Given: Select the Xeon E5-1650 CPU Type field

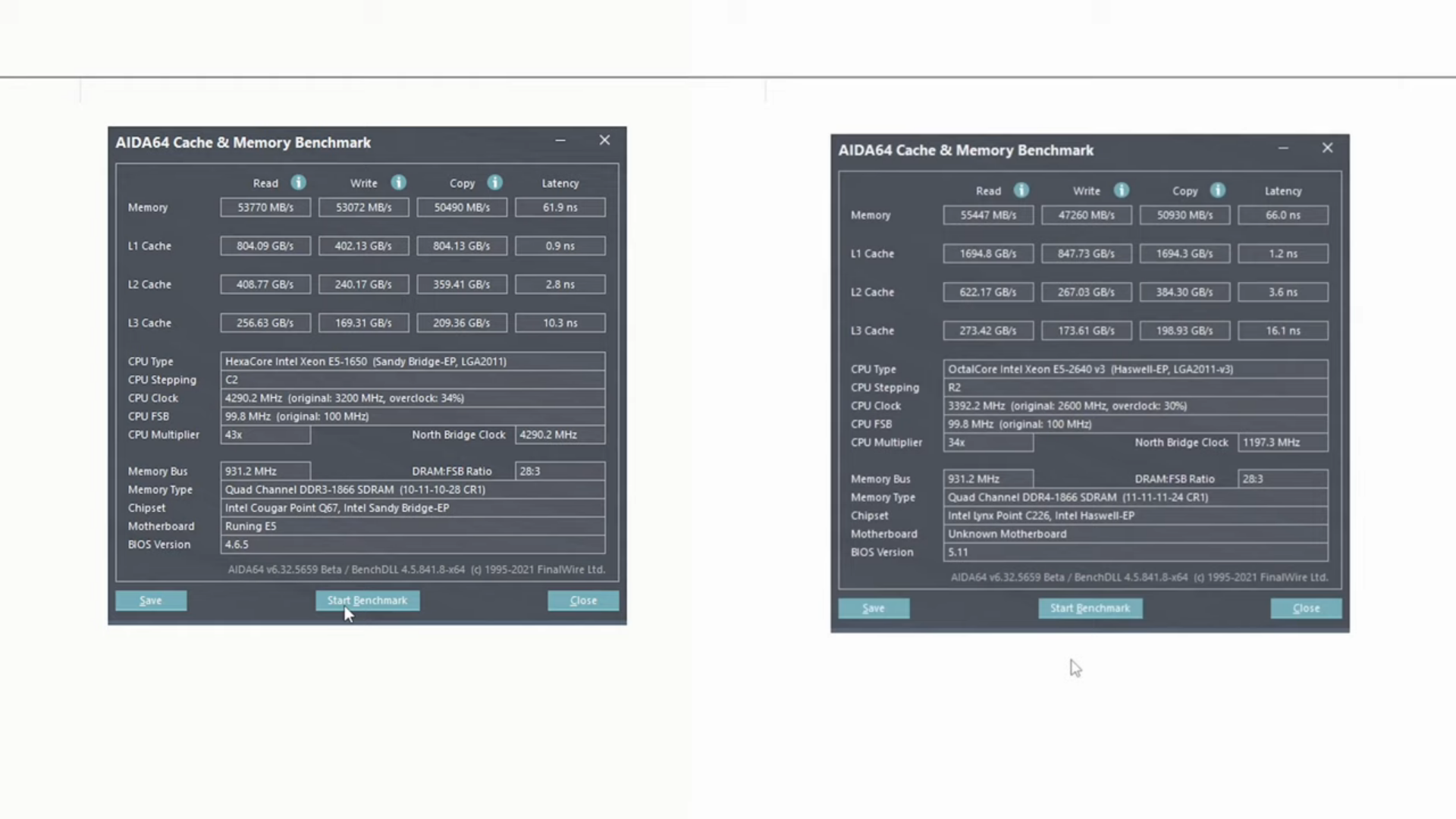Looking at the screenshot, I should coord(413,362).
